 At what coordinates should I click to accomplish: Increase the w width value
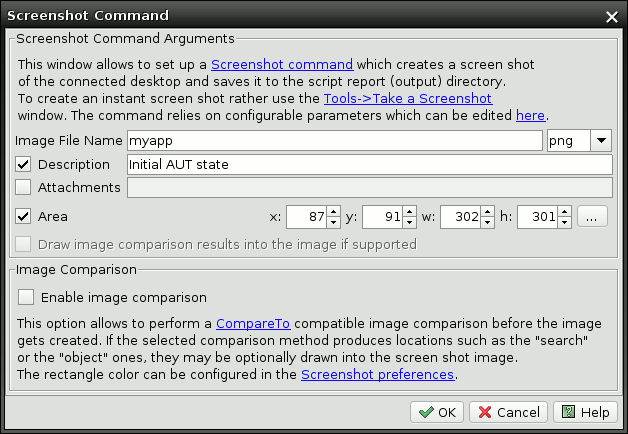click(x=487, y=211)
